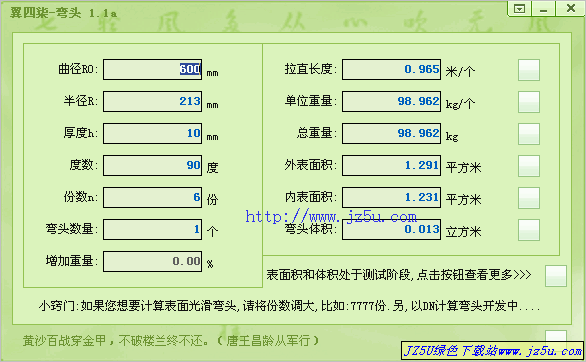Screen dimensions: 586x362
Task: Click the small button beside 外表面积
Action: click(529, 166)
